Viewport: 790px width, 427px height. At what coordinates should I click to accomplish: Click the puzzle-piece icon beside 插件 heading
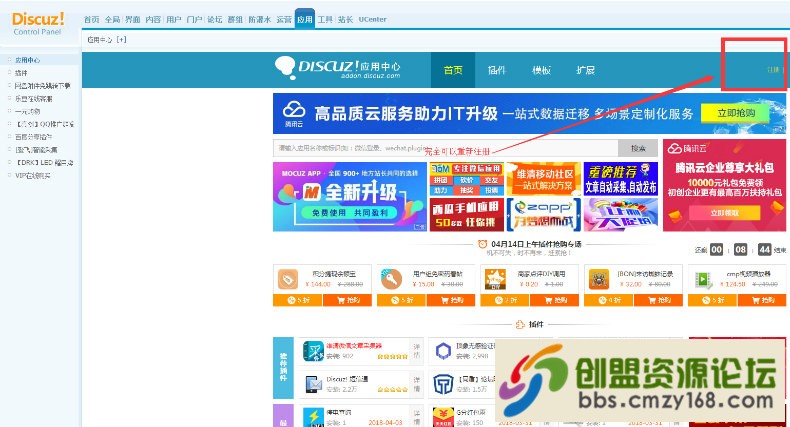[520, 325]
